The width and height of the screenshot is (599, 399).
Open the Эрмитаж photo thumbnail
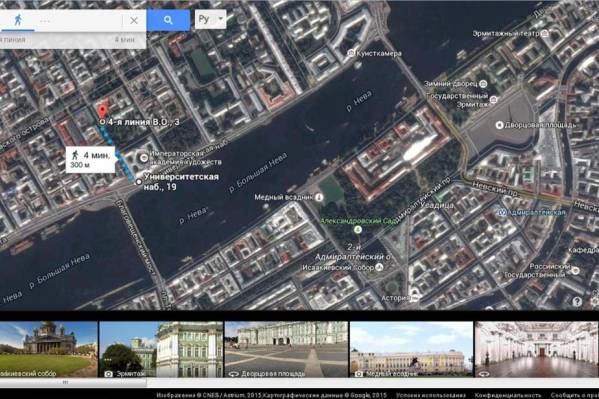[x=161, y=349]
